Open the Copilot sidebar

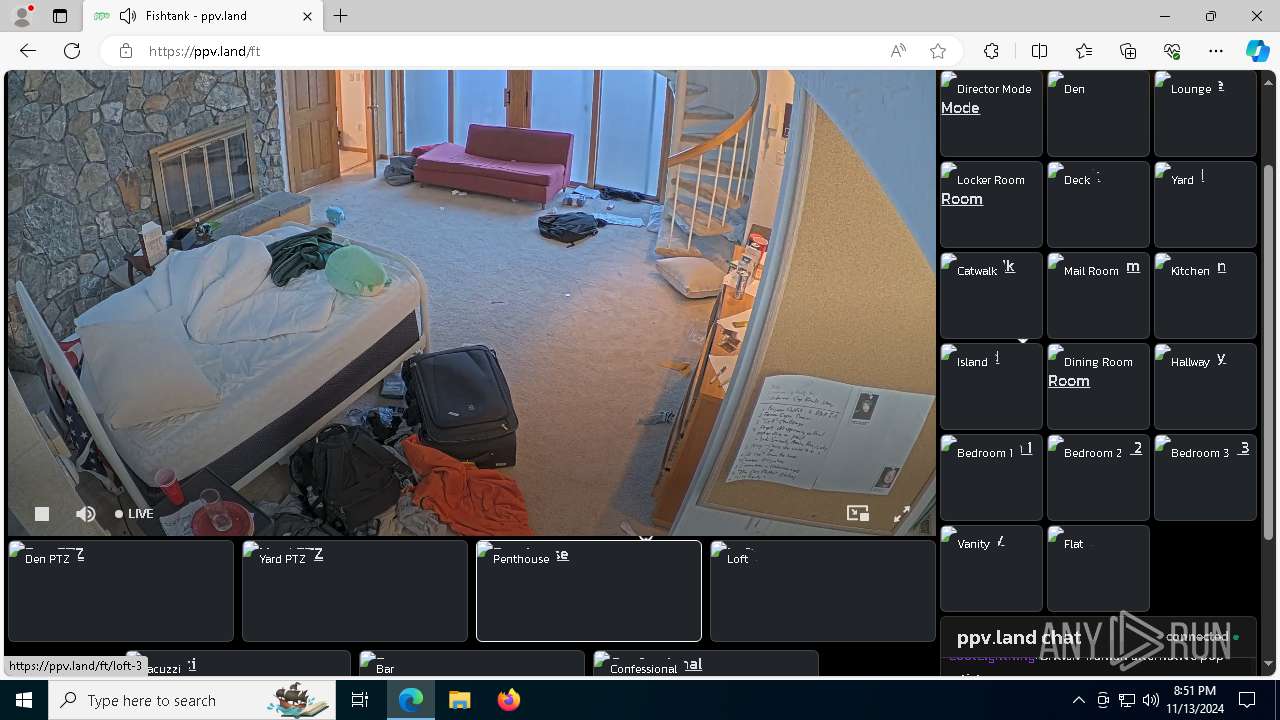coord(1257,51)
